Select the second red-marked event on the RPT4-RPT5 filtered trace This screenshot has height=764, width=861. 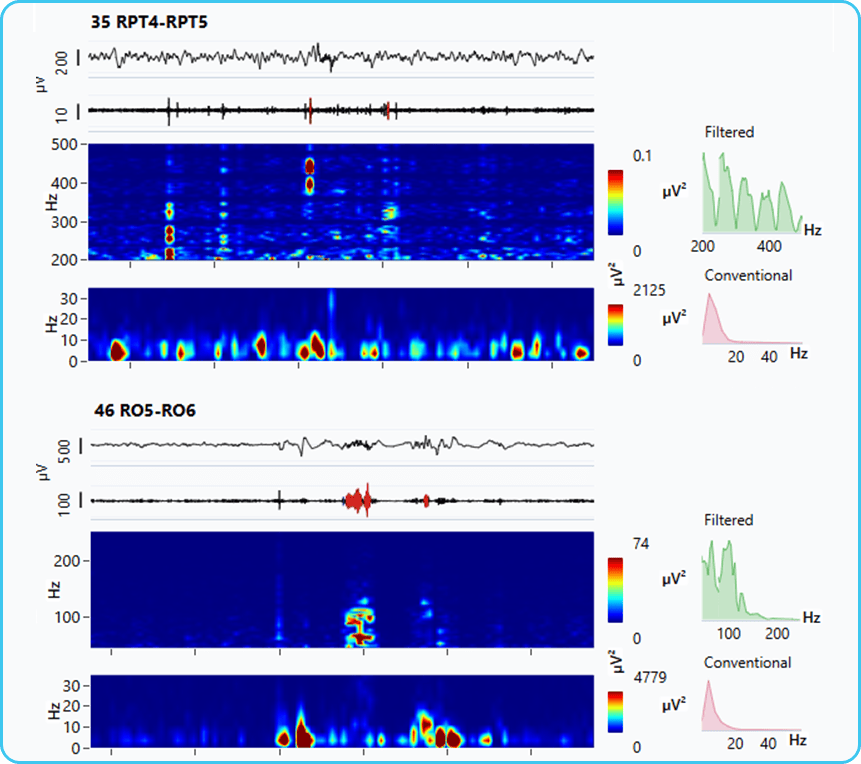point(388,110)
